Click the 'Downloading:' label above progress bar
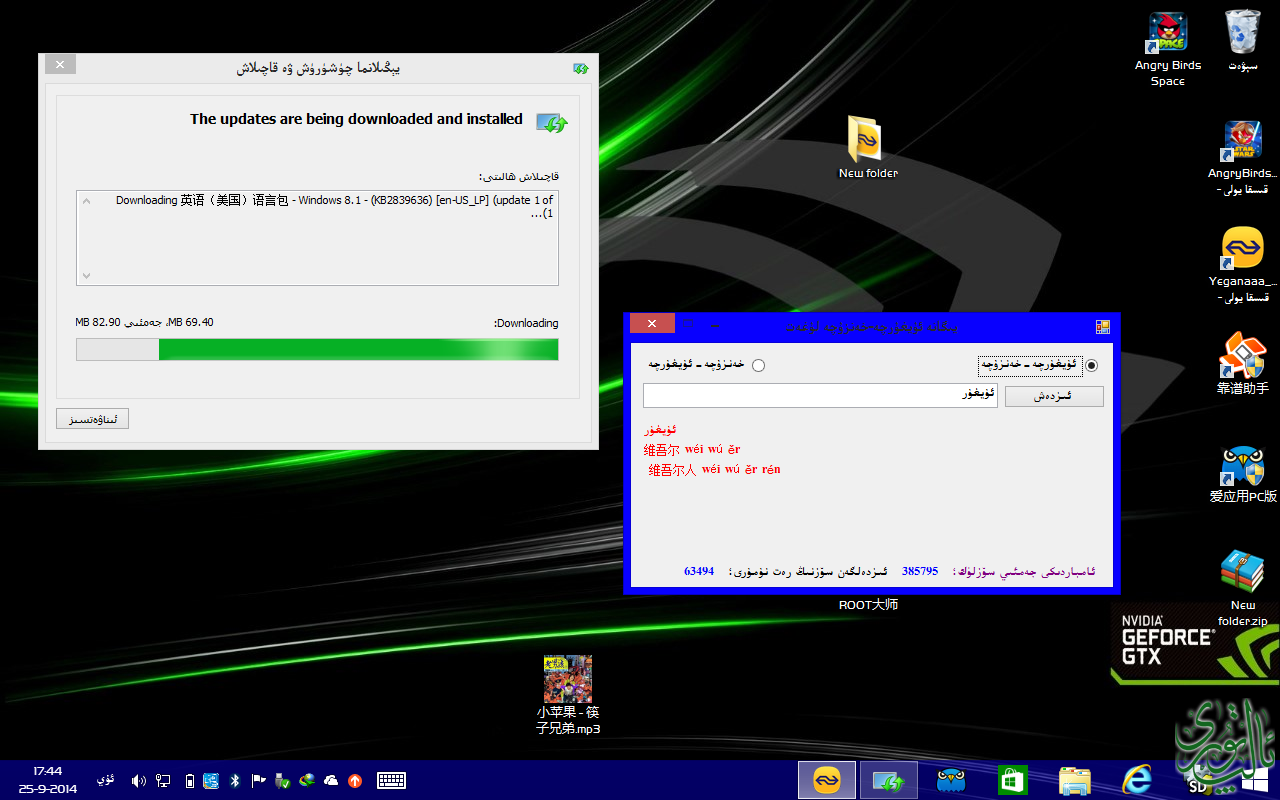 click(x=526, y=323)
